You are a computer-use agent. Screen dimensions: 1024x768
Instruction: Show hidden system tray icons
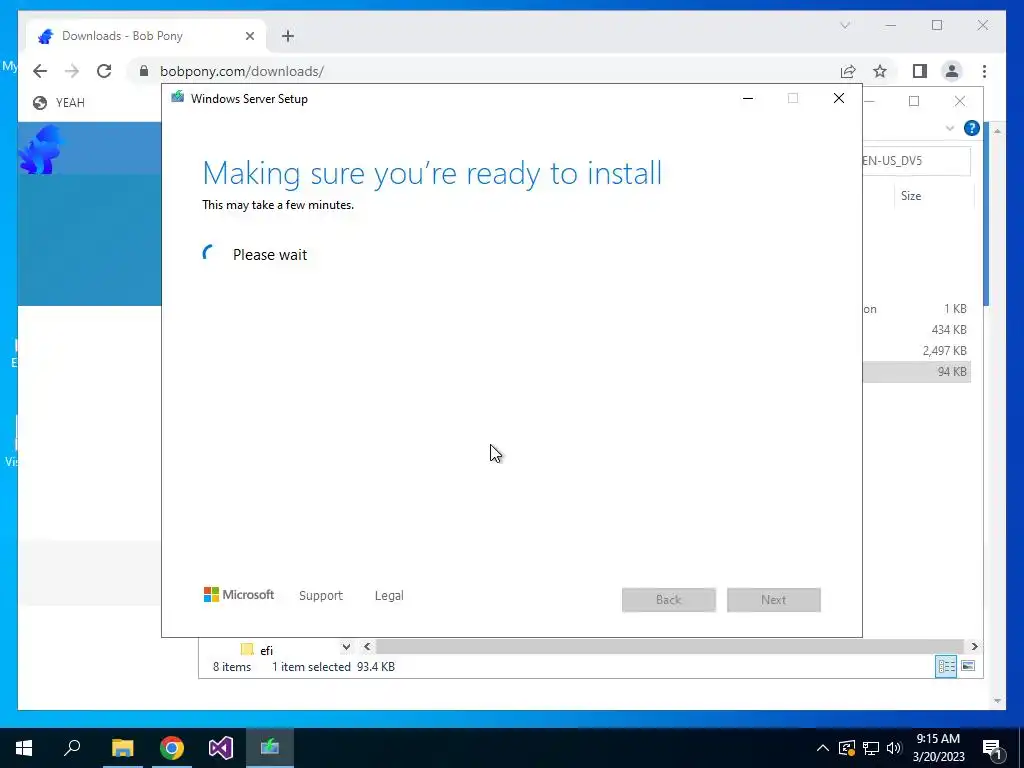click(823, 748)
